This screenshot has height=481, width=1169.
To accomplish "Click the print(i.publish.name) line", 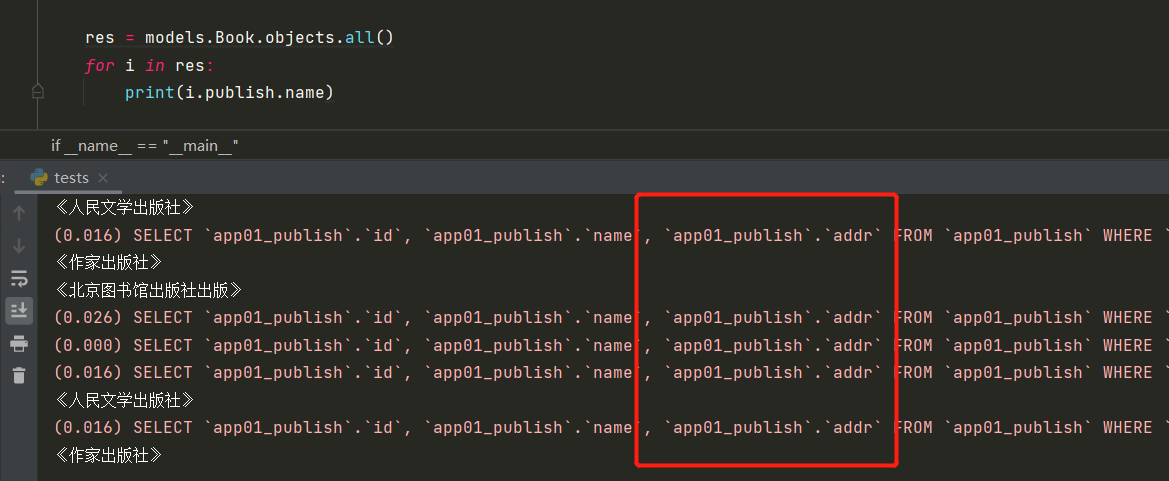I will (x=229, y=93).
